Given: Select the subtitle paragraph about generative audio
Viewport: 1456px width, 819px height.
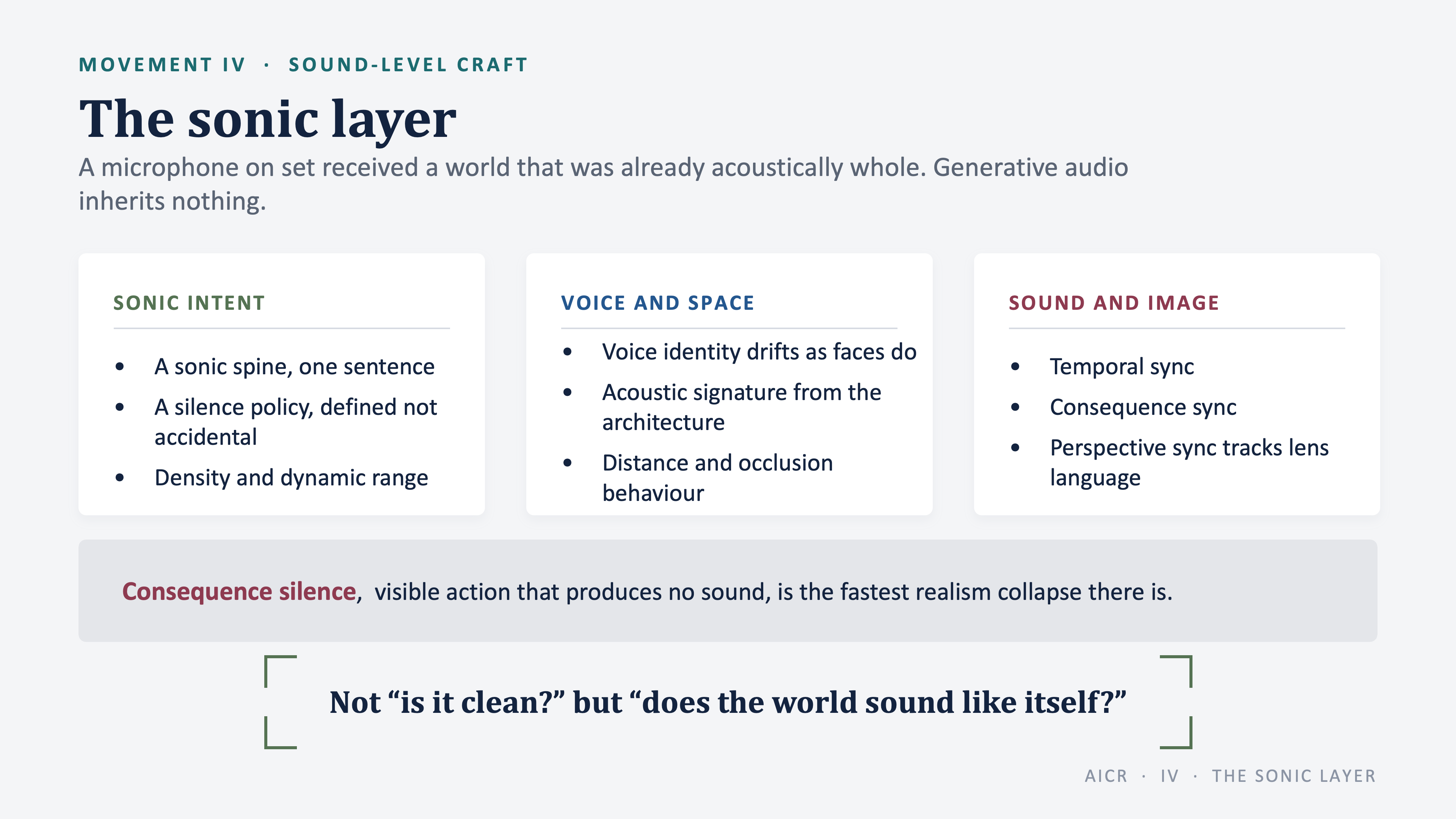Looking at the screenshot, I should [x=603, y=184].
